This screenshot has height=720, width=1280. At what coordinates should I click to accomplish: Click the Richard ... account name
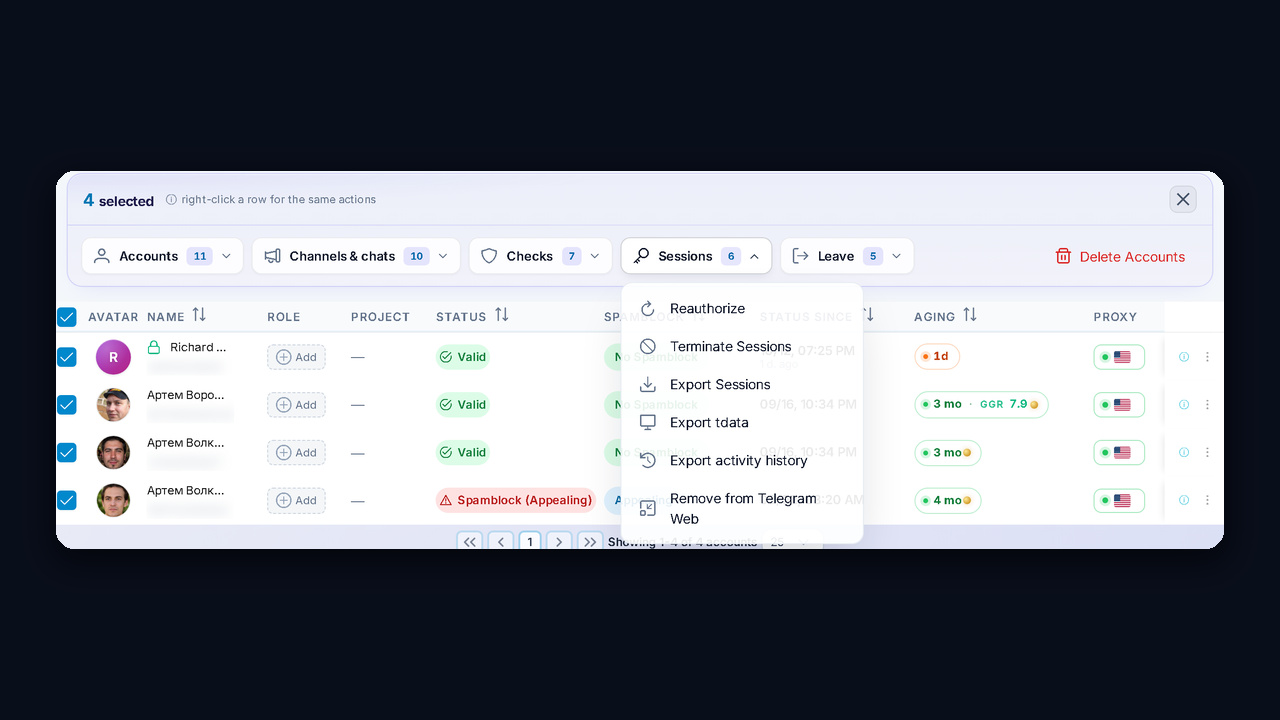click(198, 347)
